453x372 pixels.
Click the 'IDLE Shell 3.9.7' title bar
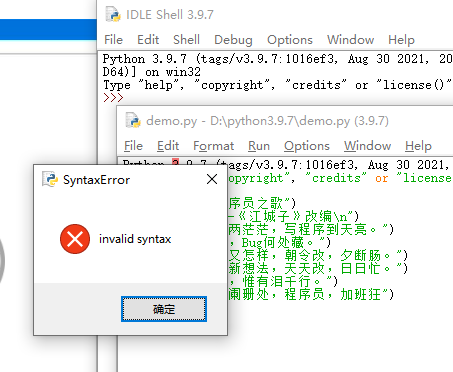click(170, 15)
